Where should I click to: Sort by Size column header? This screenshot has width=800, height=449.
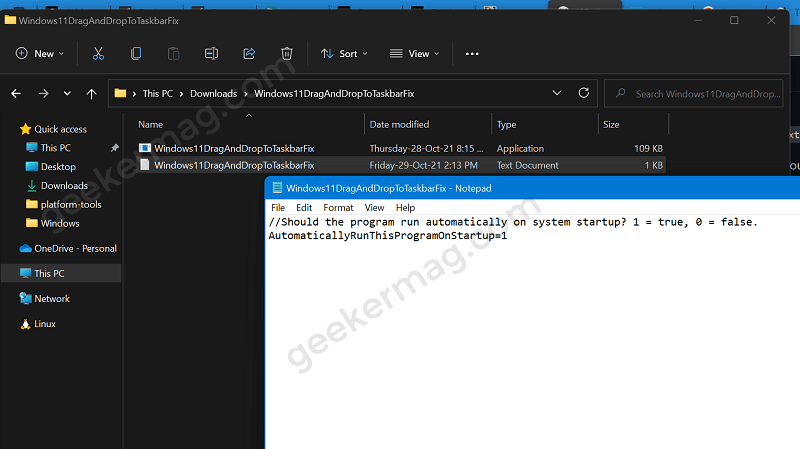(x=611, y=124)
